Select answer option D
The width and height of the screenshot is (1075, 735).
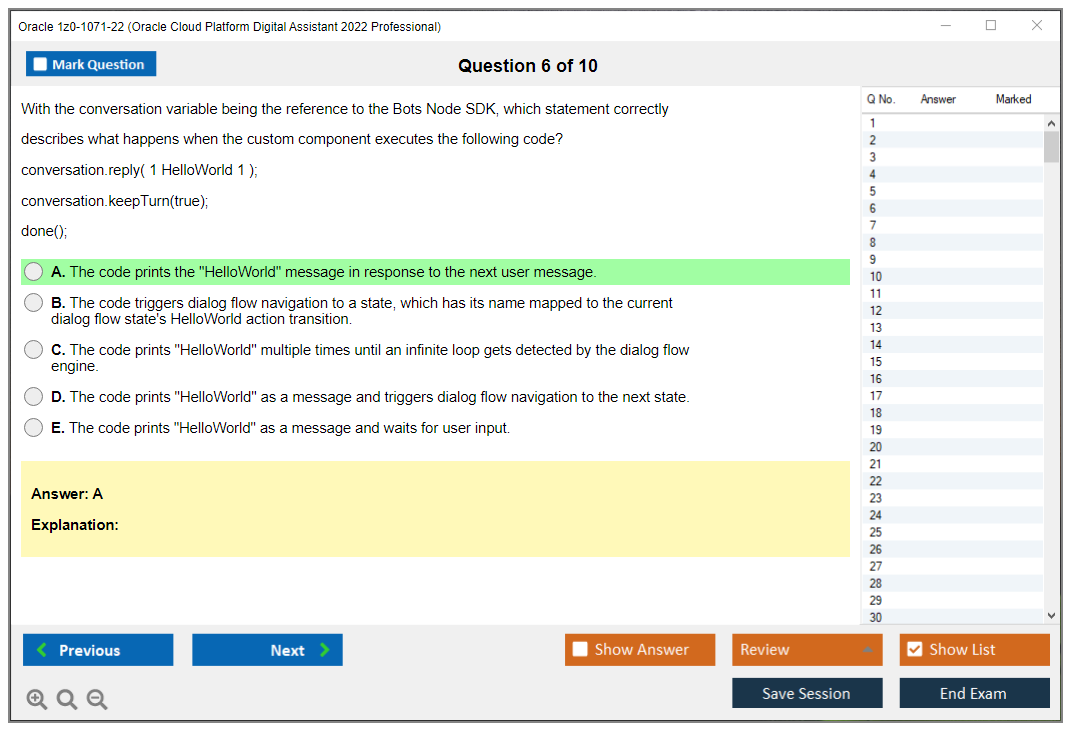(33, 396)
